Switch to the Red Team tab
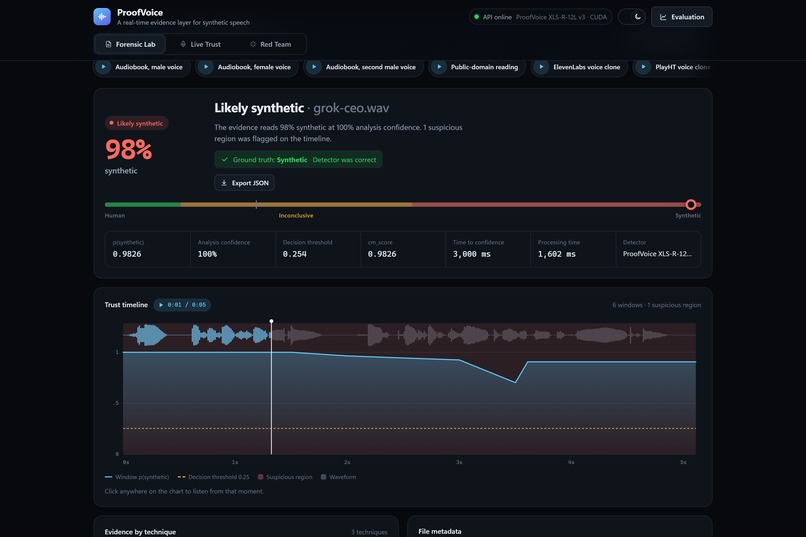The image size is (806, 537). (x=270, y=44)
